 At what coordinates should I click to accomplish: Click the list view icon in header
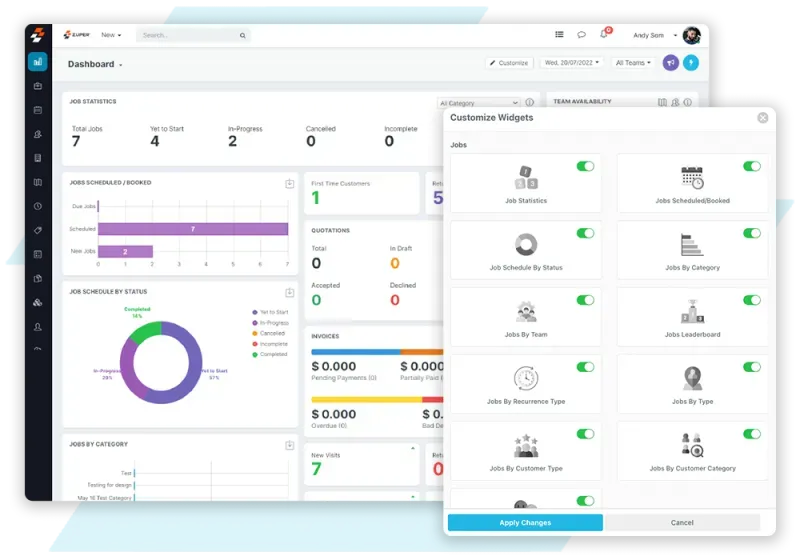(559, 35)
